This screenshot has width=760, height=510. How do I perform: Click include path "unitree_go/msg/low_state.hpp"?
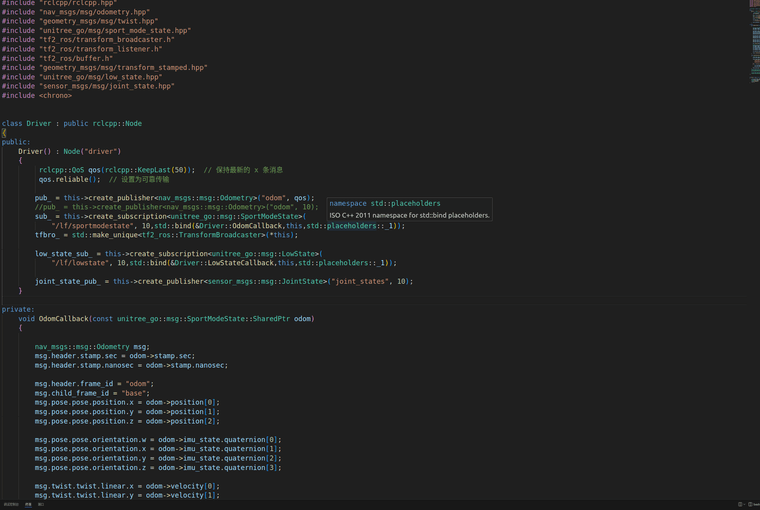click(x=101, y=77)
